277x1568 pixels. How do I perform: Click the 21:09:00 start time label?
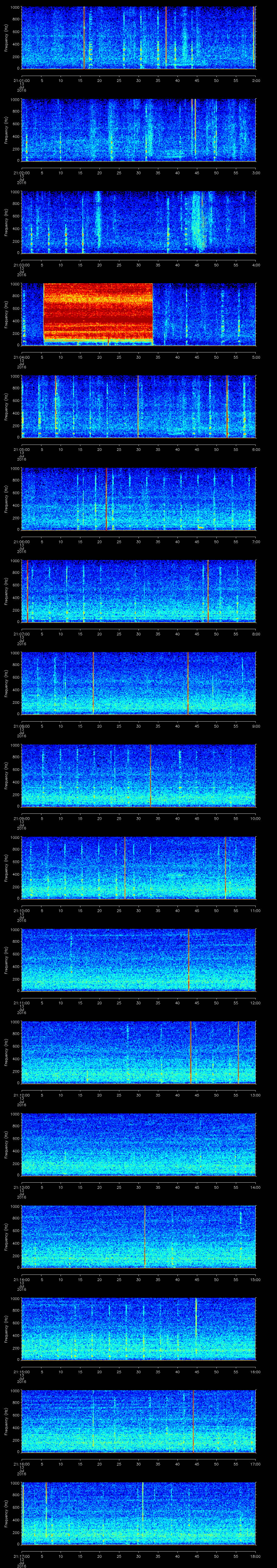pyautogui.click(x=21, y=818)
